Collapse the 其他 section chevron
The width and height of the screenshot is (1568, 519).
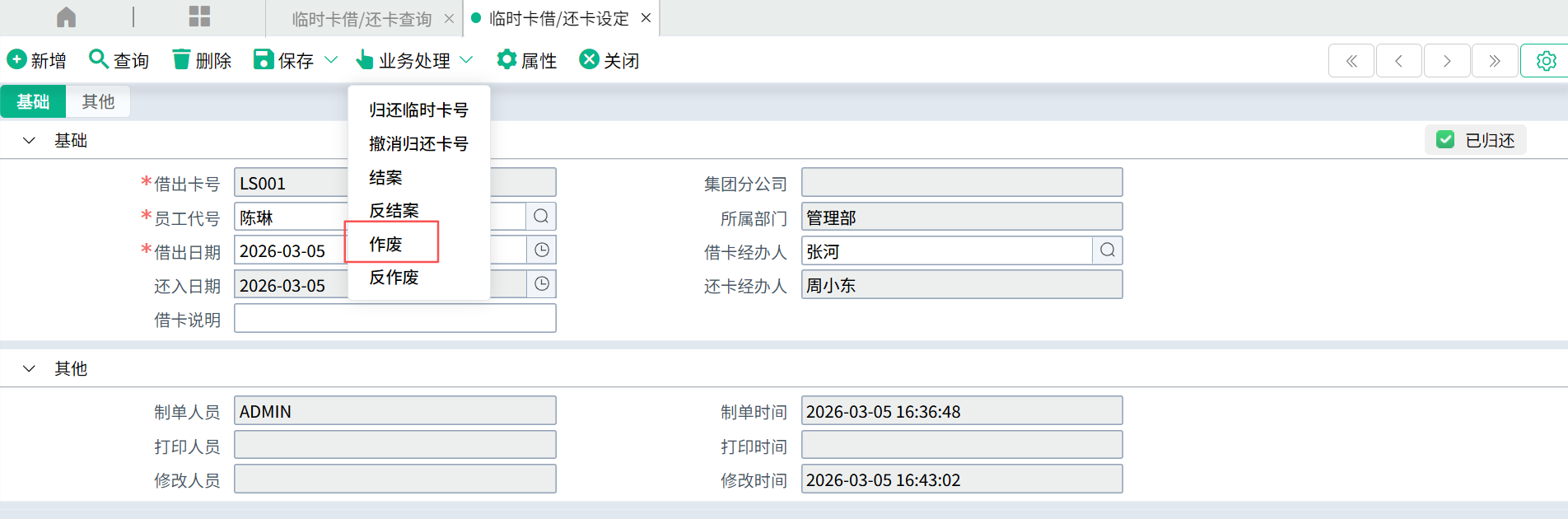click(30, 369)
